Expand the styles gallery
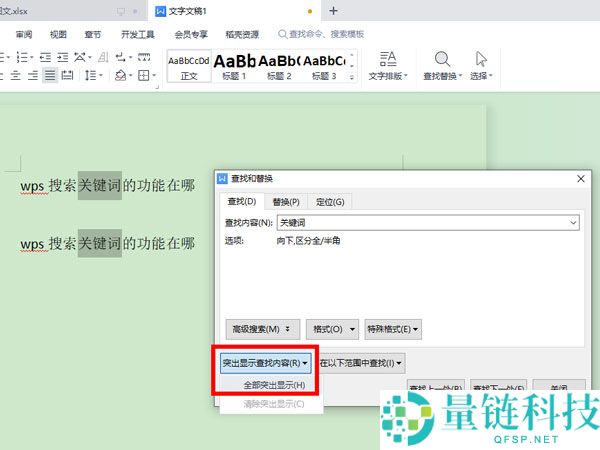This screenshot has width=600, height=450. point(352,77)
